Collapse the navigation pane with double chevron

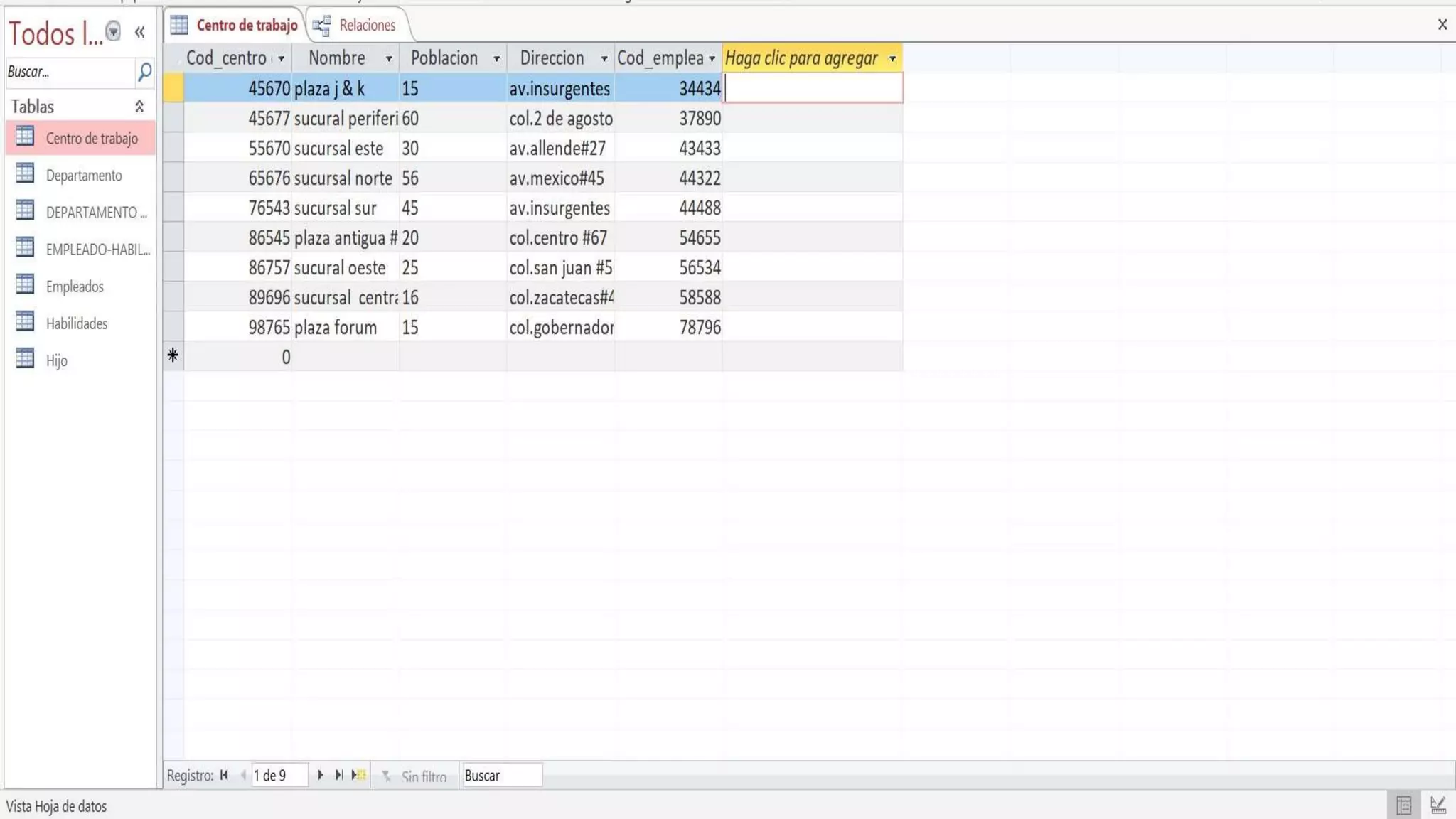[139, 32]
